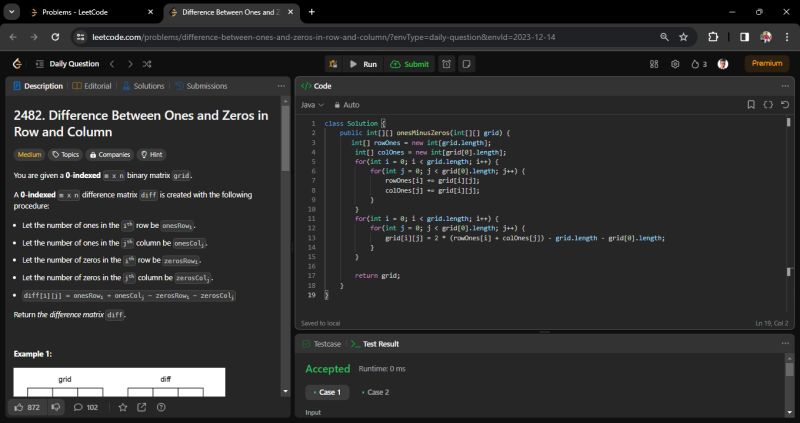Image resolution: width=800 pixels, height=423 pixels.
Task: Open the 102 comments
Action: point(86,407)
